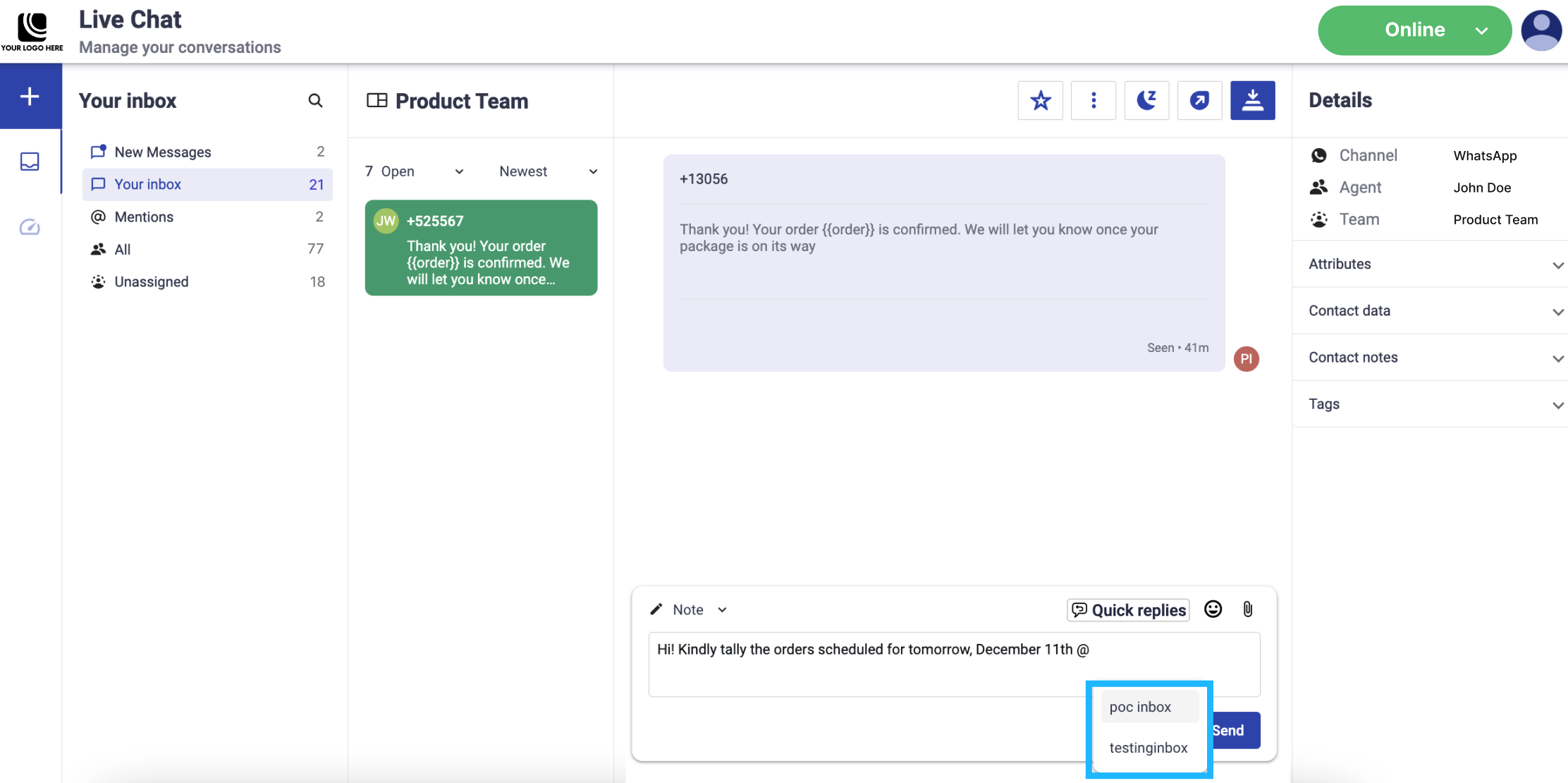Click the archive download icon button
The height and width of the screenshot is (783, 1568).
[x=1252, y=101]
